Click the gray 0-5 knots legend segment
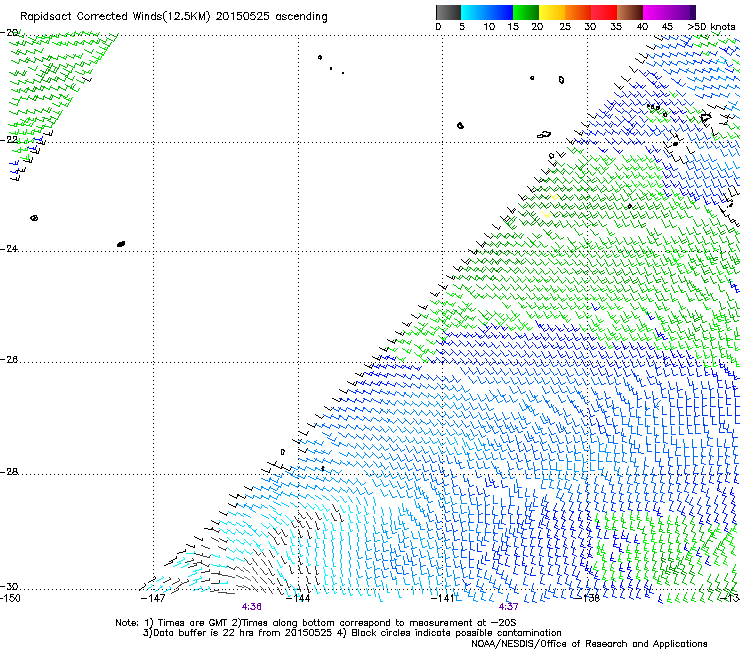The image size is (740, 650). tap(448, 12)
